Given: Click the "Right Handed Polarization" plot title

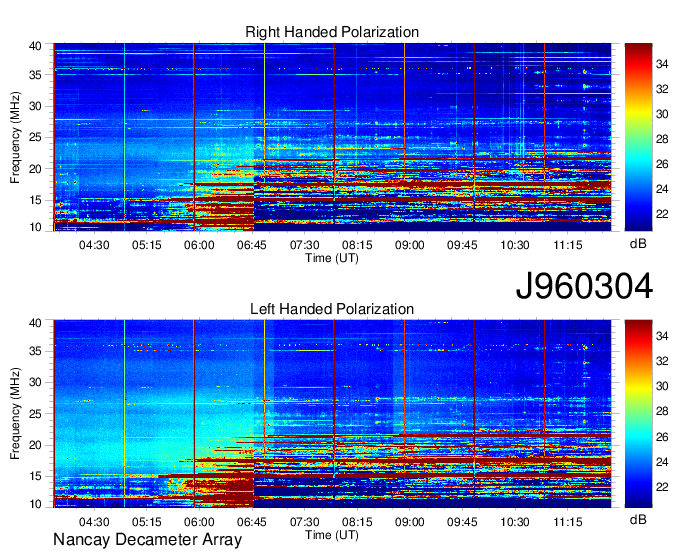Looking at the screenshot, I should [x=332, y=32].
